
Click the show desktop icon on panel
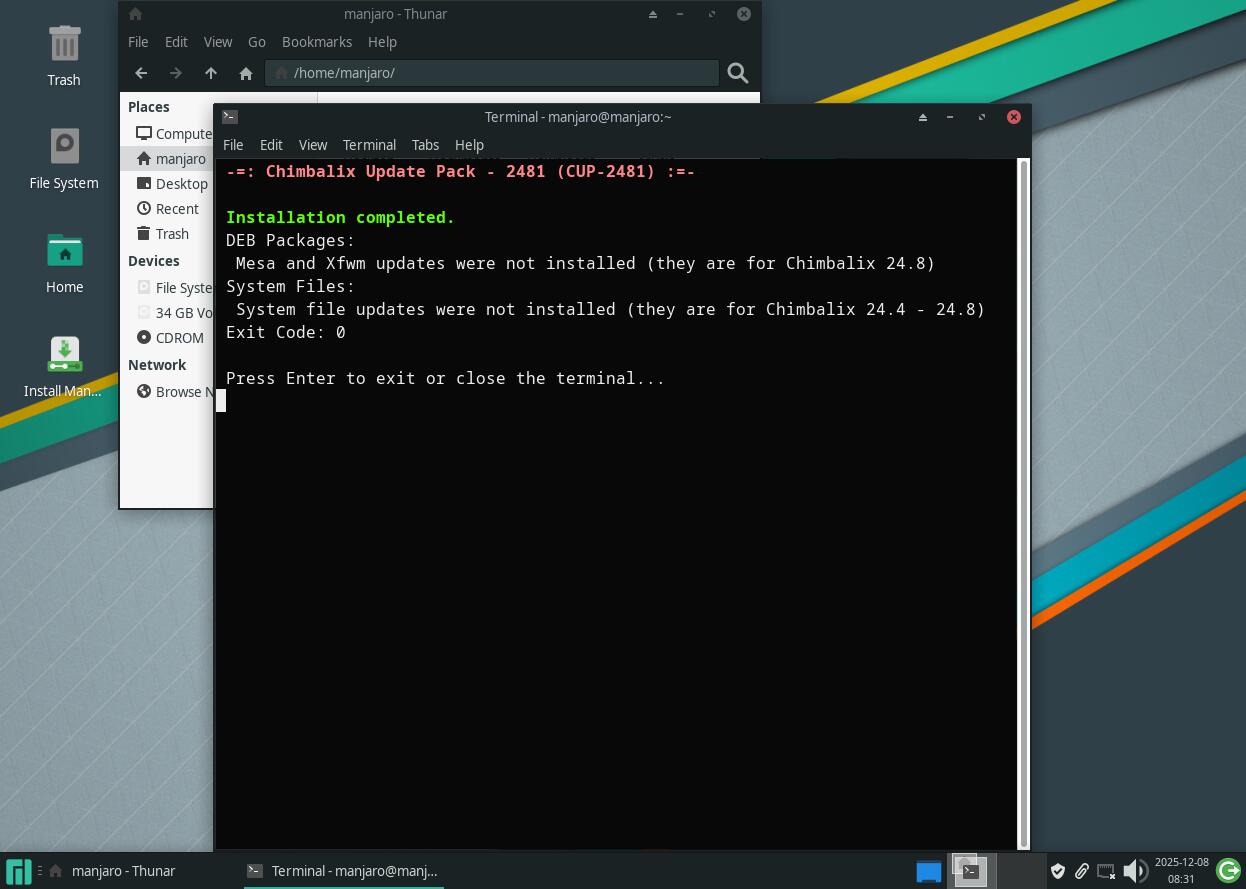pyautogui.click(x=929, y=871)
